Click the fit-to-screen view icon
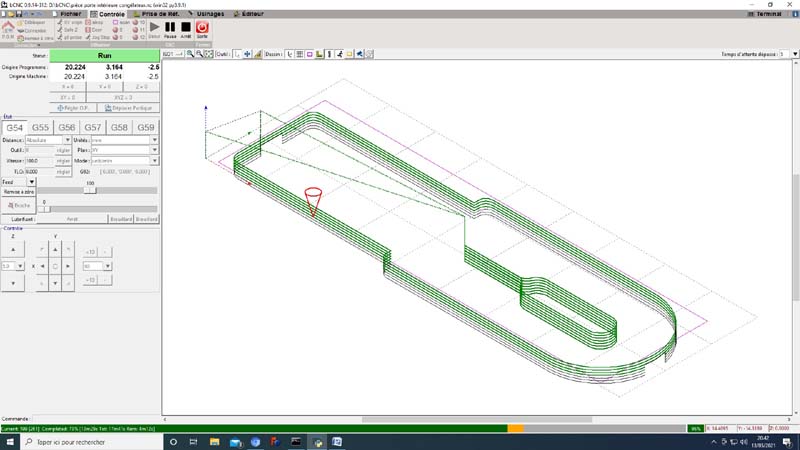Image resolution: width=800 pixels, height=450 pixels. (208, 53)
